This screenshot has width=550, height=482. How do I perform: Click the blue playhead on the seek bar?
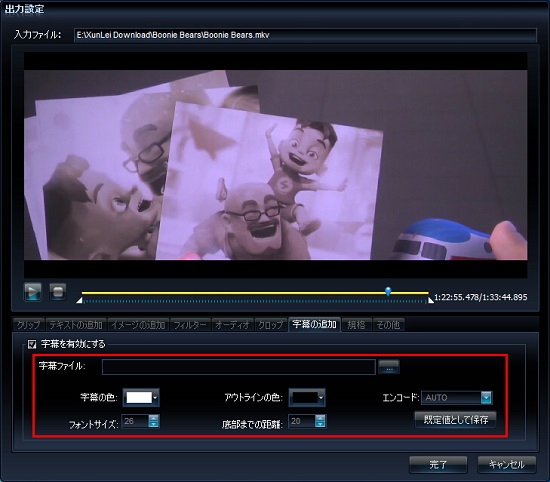pos(388,291)
